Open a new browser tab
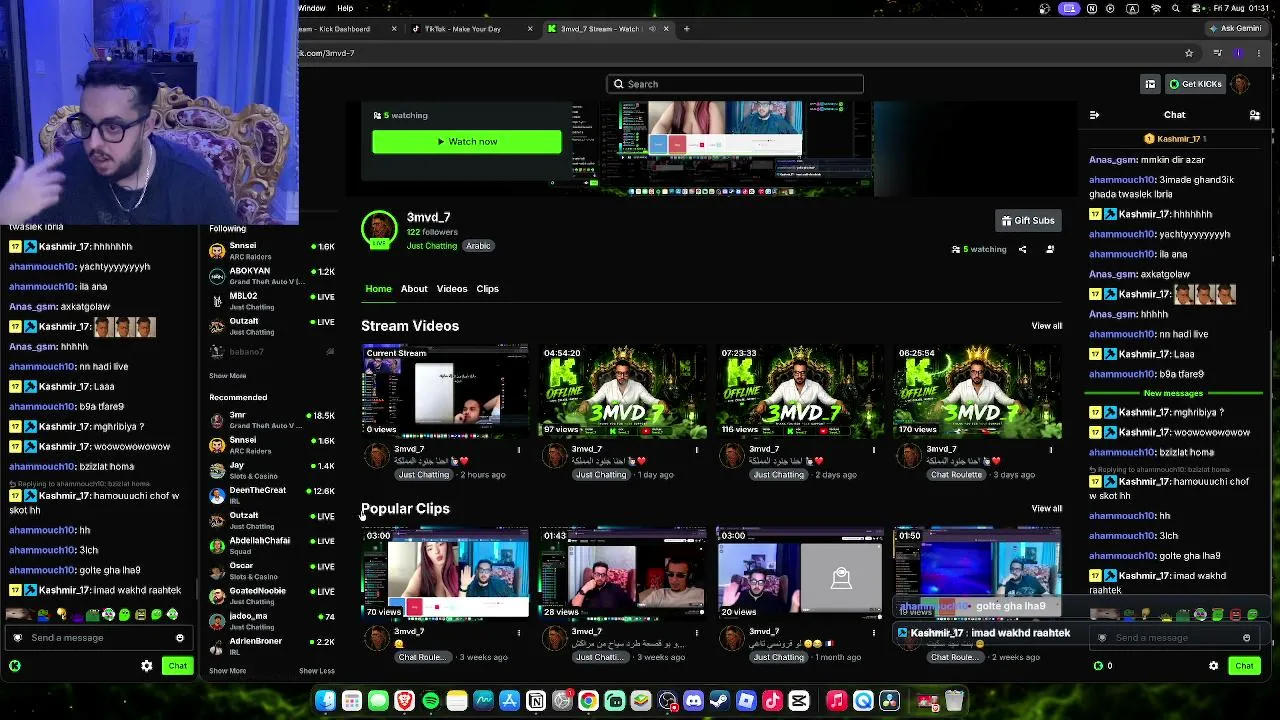The width and height of the screenshot is (1280, 720). (686, 29)
